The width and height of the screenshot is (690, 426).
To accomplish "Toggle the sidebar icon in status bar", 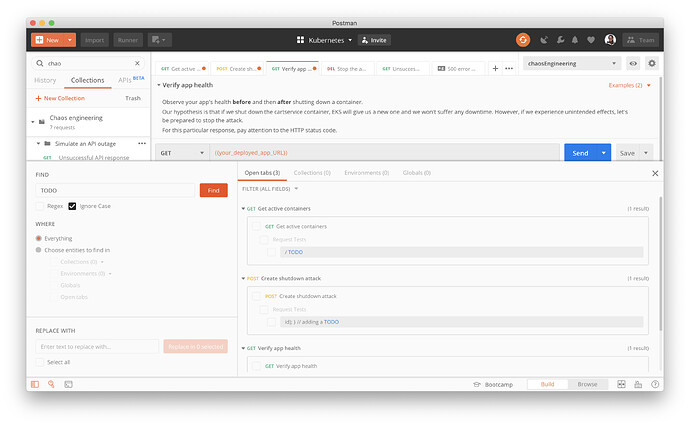I will (35, 384).
